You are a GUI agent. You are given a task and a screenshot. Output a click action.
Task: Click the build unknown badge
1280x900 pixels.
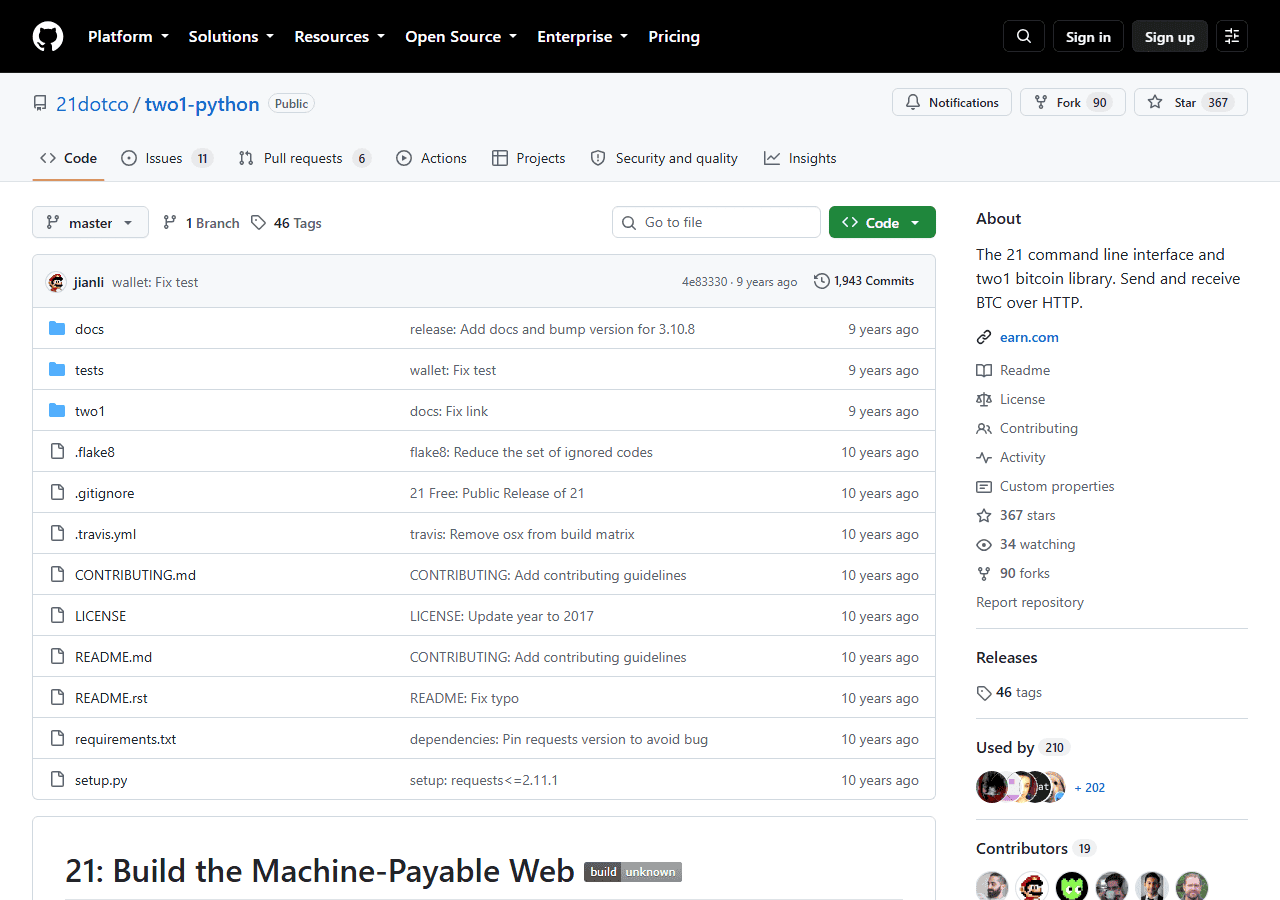point(633,872)
